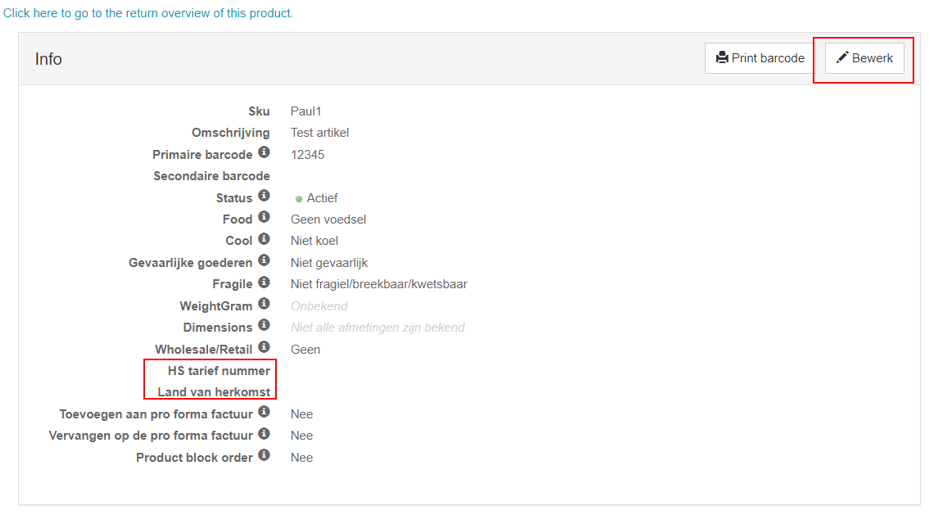Image resolution: width=931 pixels, height=514 pixels.
Task: Click the info icon next to Primaire barcode
Action: pyautogui.click(x=264, y=153)
